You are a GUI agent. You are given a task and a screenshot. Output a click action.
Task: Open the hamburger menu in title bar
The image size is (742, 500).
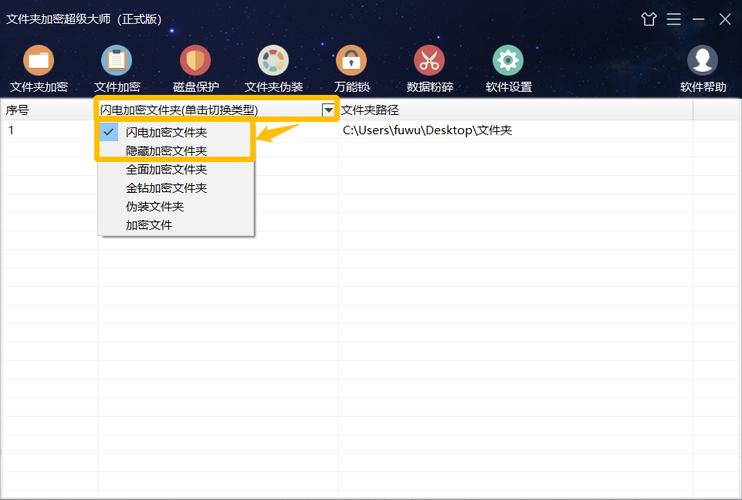coord(674,19)
